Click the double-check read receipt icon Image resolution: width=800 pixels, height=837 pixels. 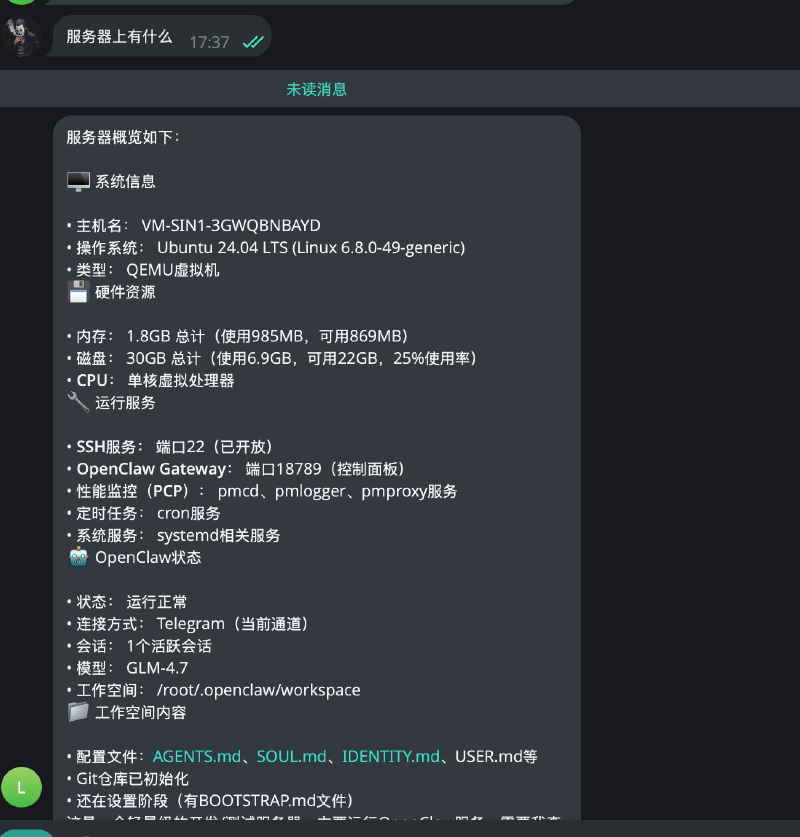[x=253, y=42]
